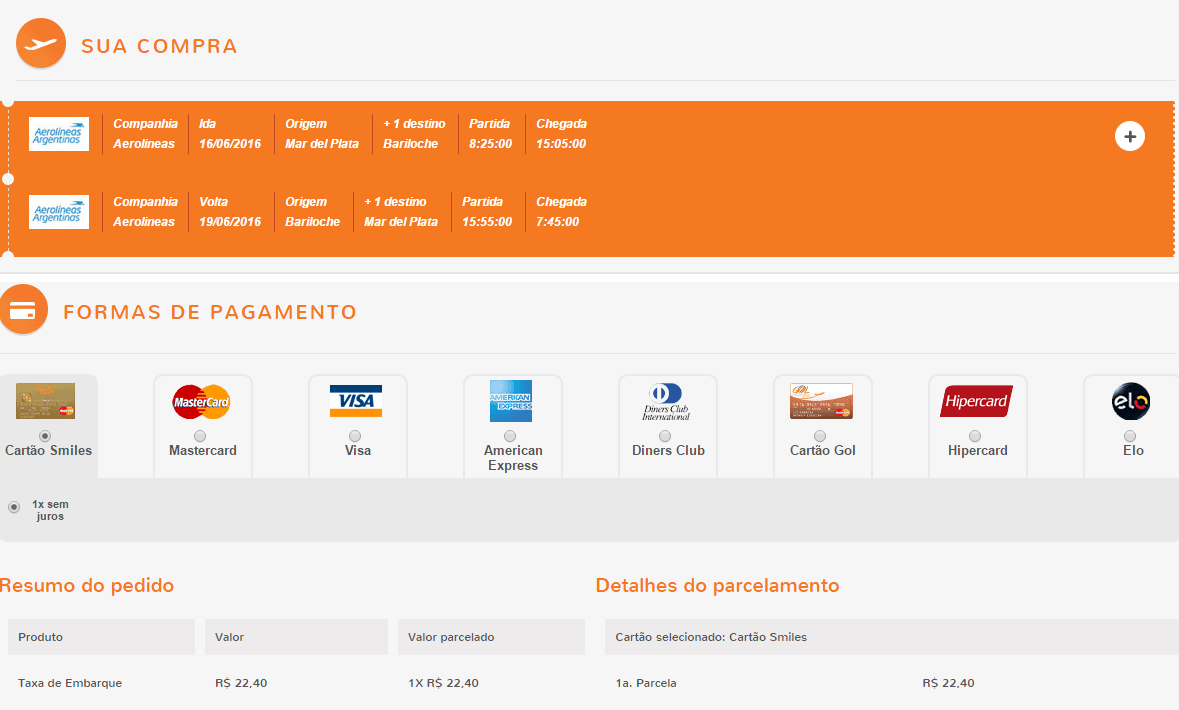
Task: Click arrival time 7:45:00
Action: click(557, 222)
